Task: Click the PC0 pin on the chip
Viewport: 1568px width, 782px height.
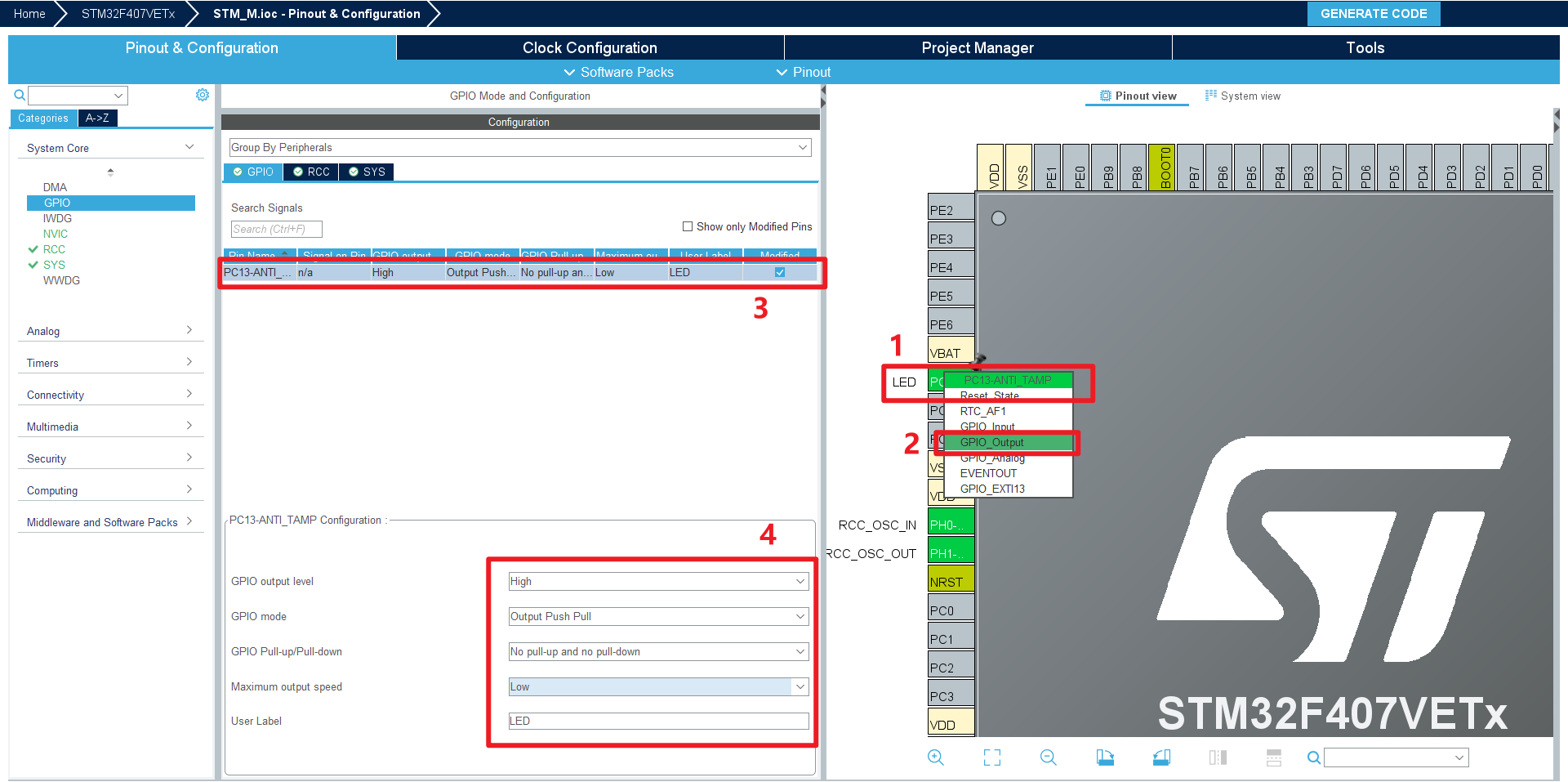Action: point(951,608)
